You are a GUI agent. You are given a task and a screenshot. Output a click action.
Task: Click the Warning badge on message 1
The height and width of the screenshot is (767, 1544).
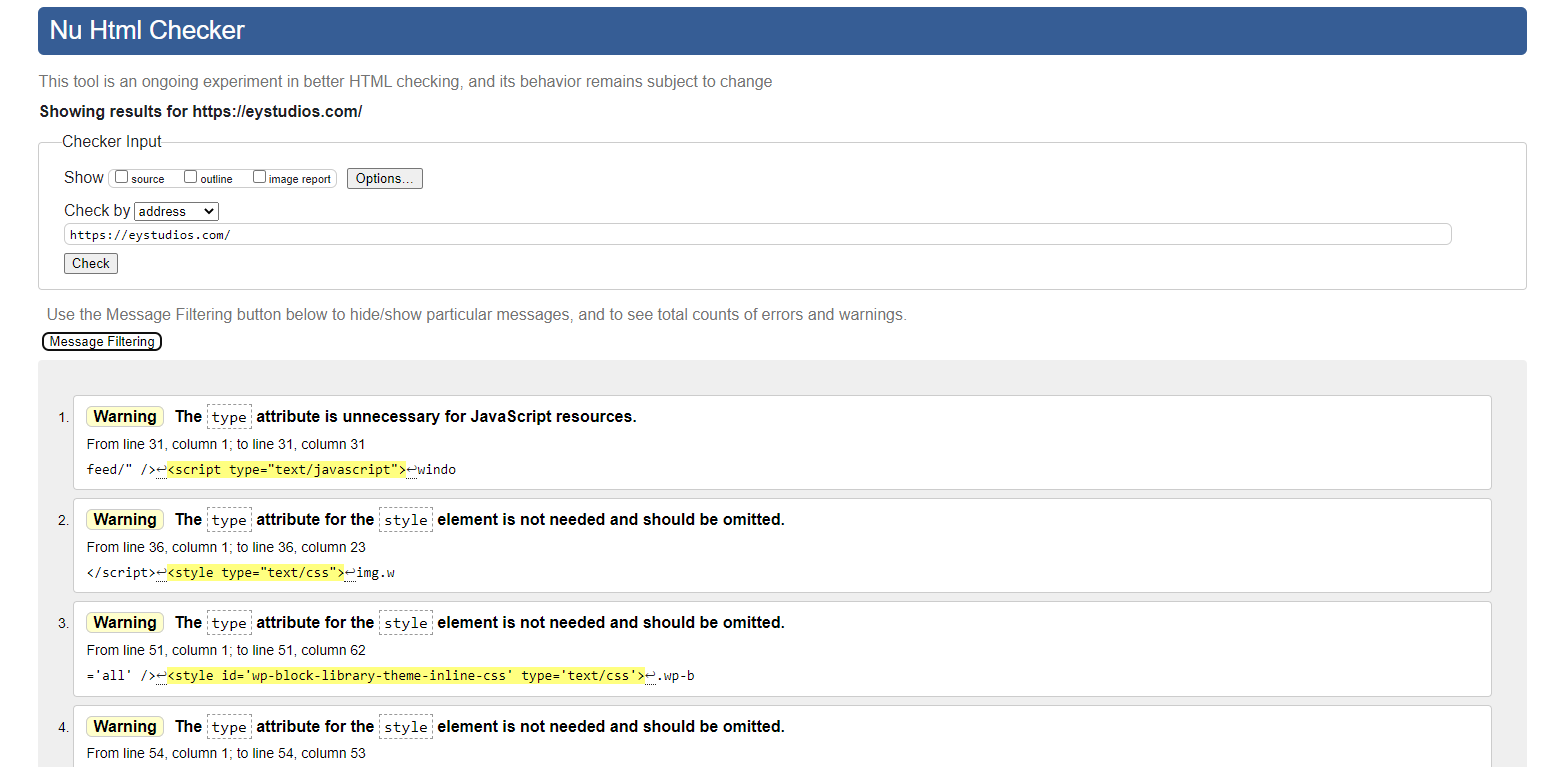tap(124, 416)
